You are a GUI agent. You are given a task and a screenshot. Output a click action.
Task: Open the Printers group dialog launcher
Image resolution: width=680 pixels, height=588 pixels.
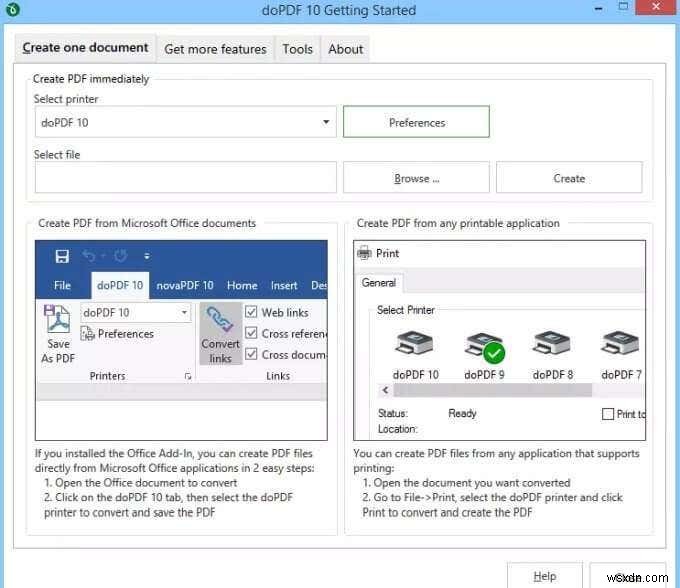click(x=188, y=376)
